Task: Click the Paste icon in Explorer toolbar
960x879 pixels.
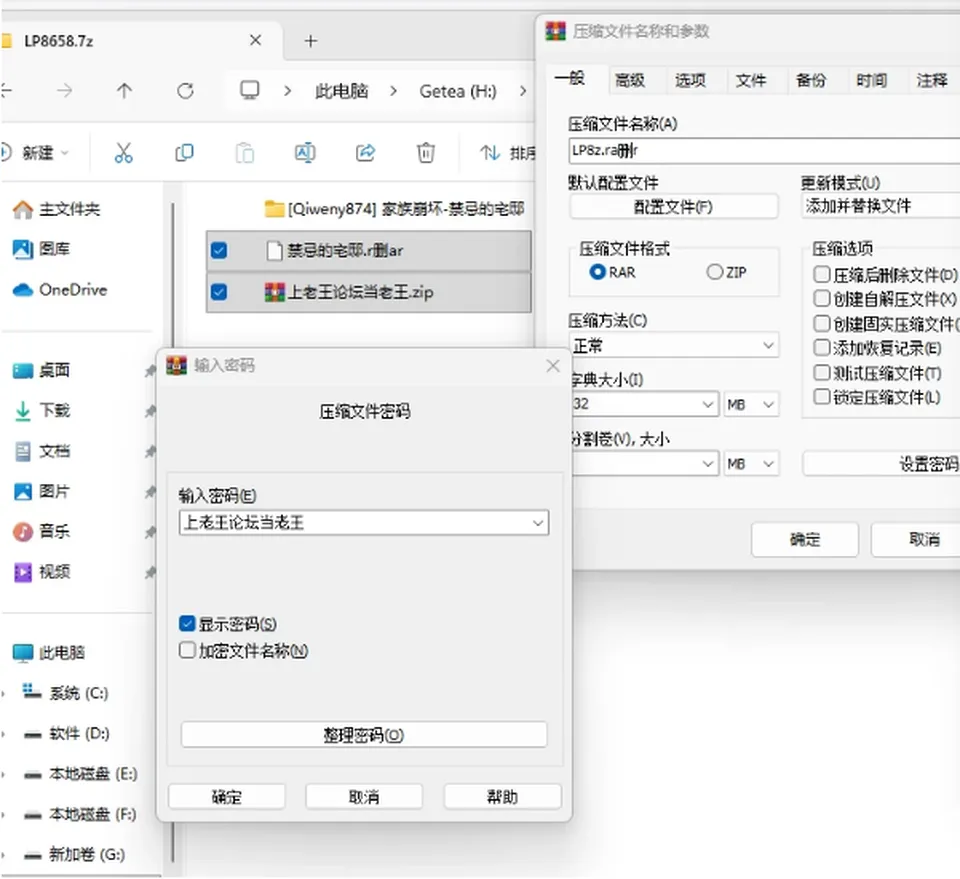Action: (244, 152)
